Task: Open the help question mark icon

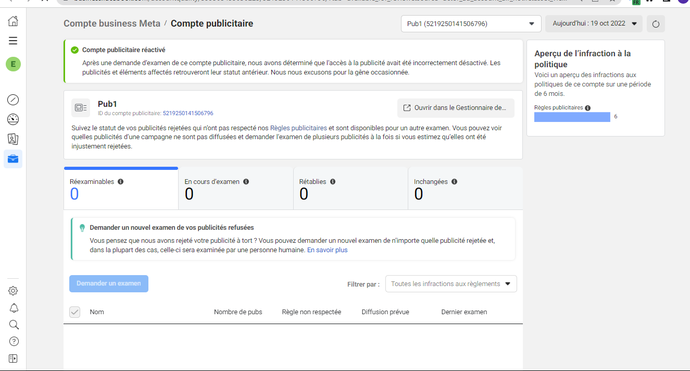Action: 14,342
